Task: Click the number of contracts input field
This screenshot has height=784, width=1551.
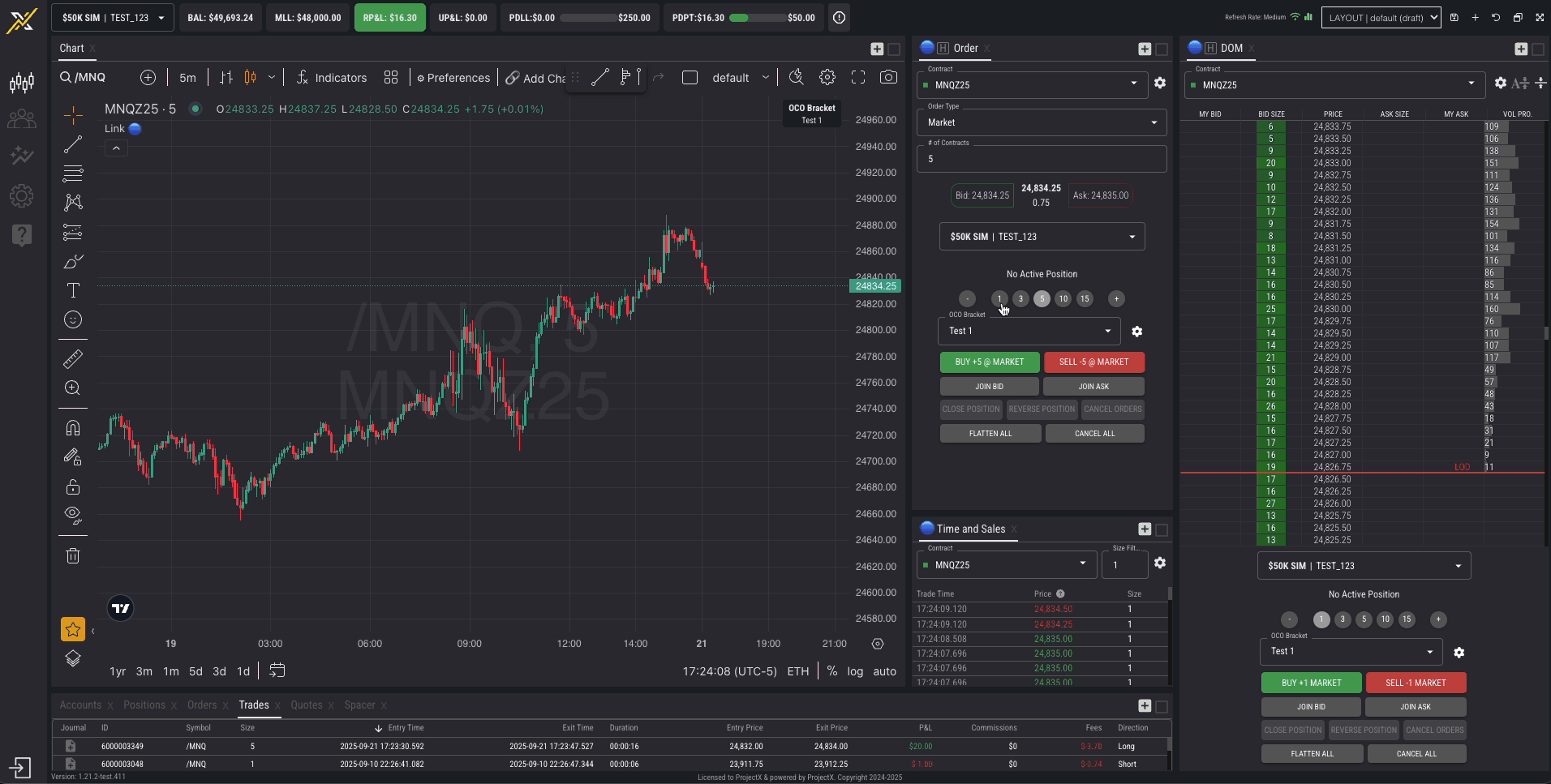Action: [x=1042, y=160]
